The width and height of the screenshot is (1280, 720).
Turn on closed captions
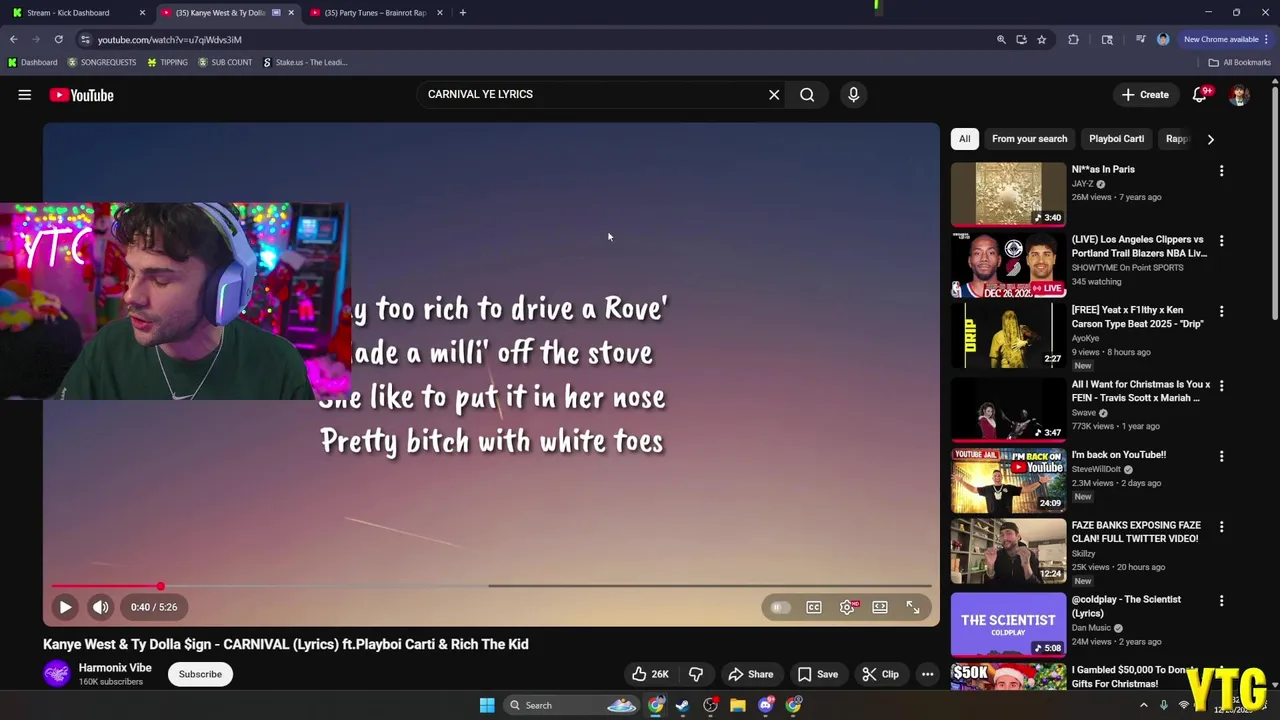pyautogui.click(x=814, y=607)
